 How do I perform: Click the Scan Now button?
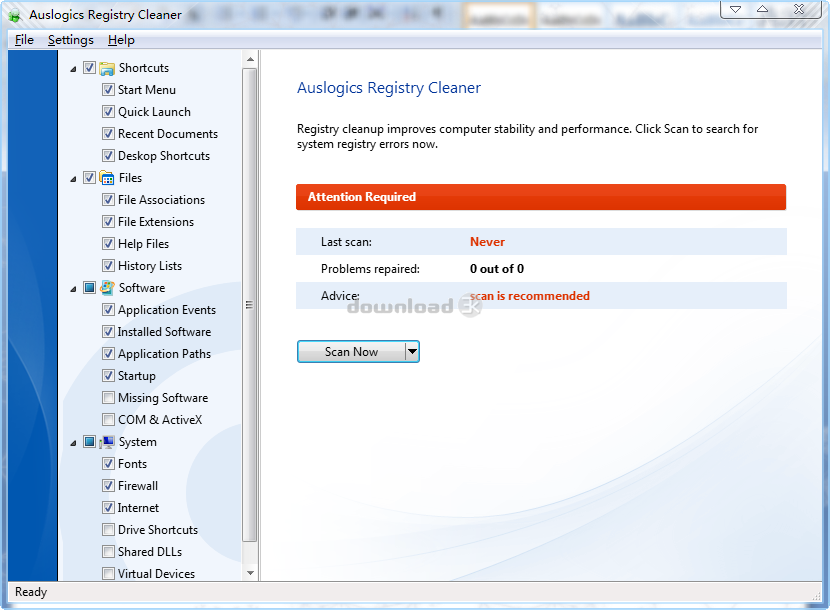click(x=351, y=352)
